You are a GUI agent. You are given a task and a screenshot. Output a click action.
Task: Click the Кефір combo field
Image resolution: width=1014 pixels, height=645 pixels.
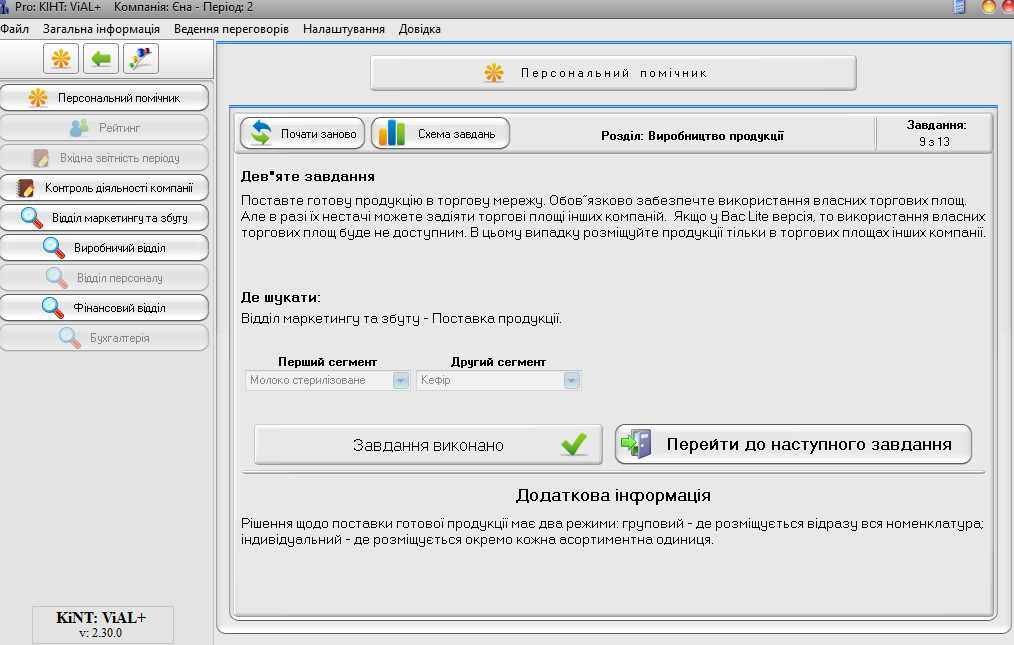pyautogui.click(x=499, y=380)
